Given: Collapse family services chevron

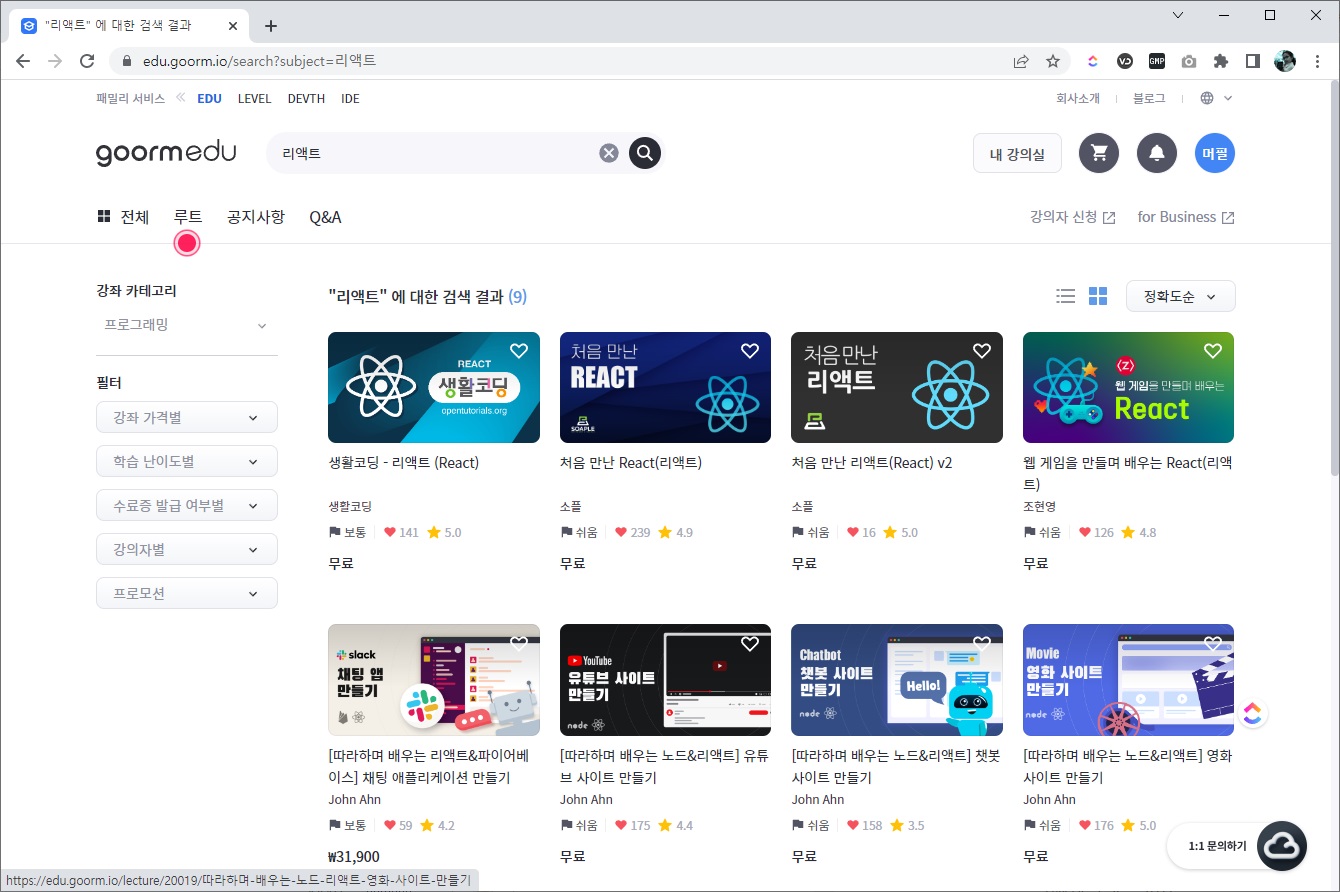Looking at the screenshot, I should (x=181, y=98).
